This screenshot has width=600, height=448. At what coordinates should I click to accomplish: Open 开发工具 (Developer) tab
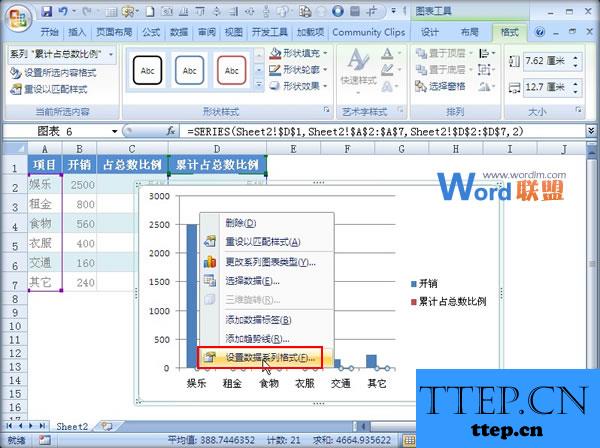269,32
